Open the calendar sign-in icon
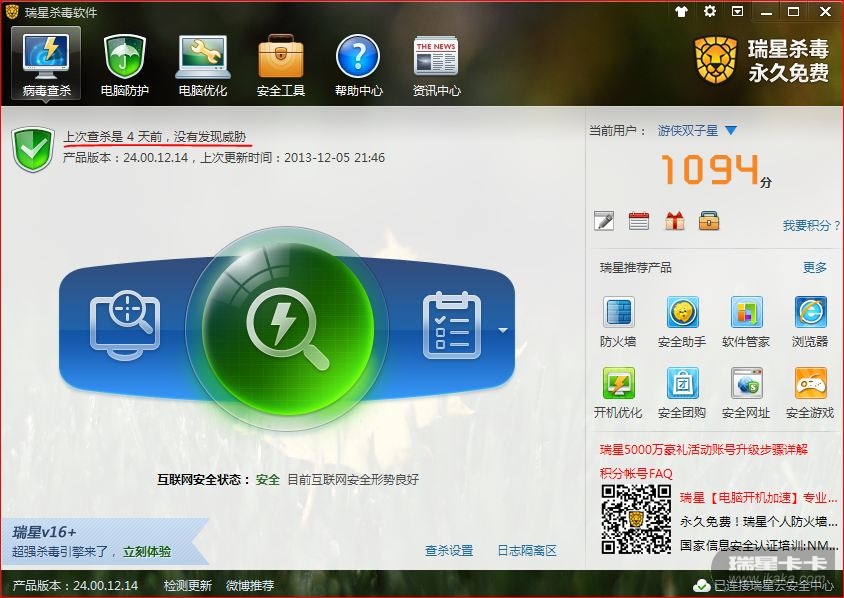The height and width of the screenshot is (598, 844). pos(639,221)
